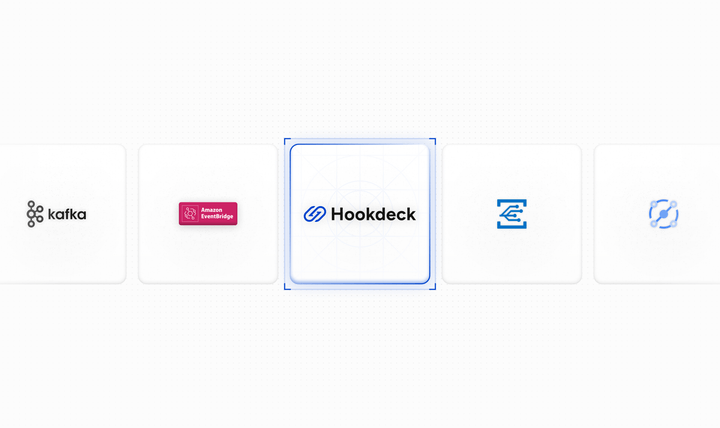Click the dashed-circle connected-nodes icon
720x428 pixels.
(x=664, y=214)
